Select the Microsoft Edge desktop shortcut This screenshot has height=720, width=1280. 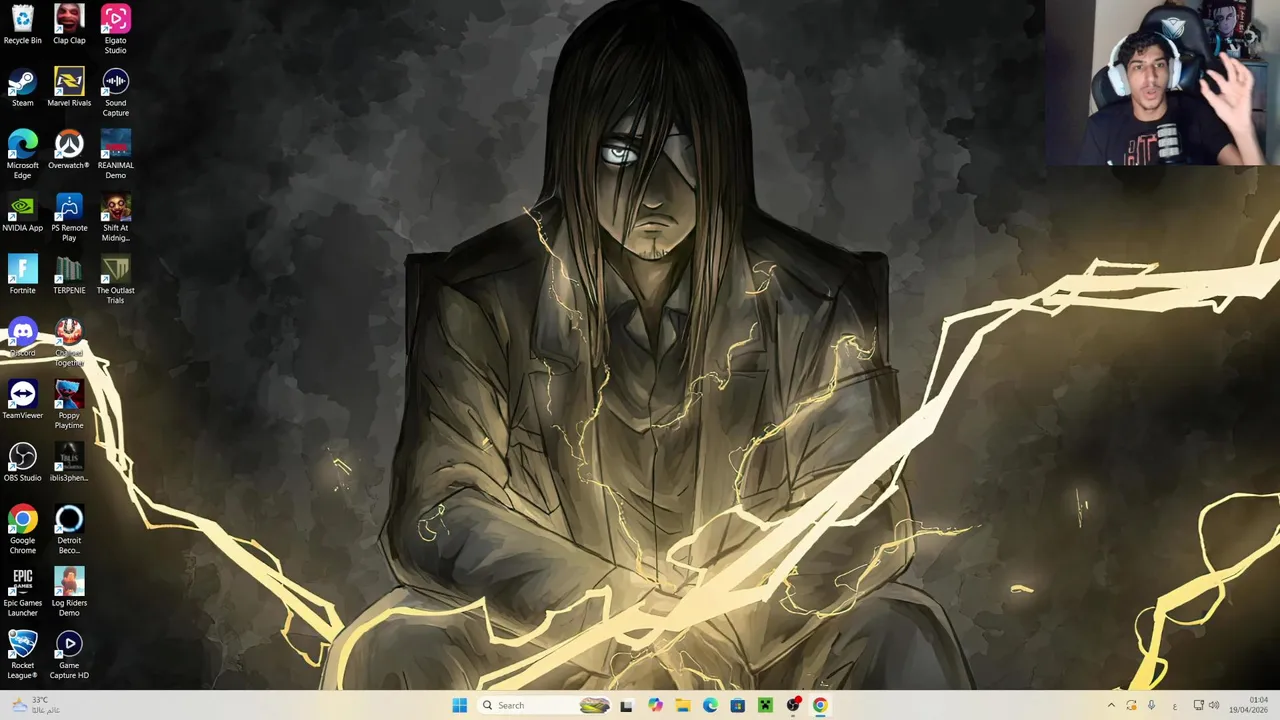coord(22,155)
